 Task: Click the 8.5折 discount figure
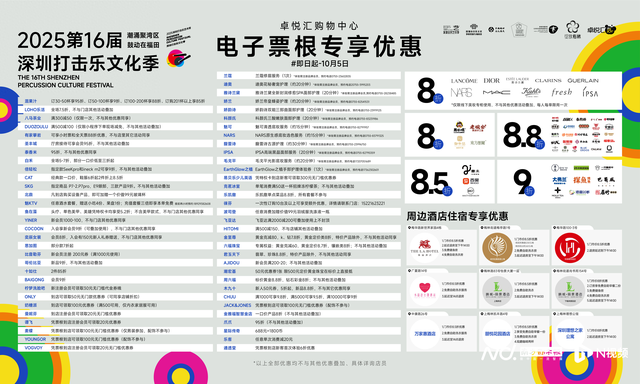pyautogui.click(x=431, y=182)
